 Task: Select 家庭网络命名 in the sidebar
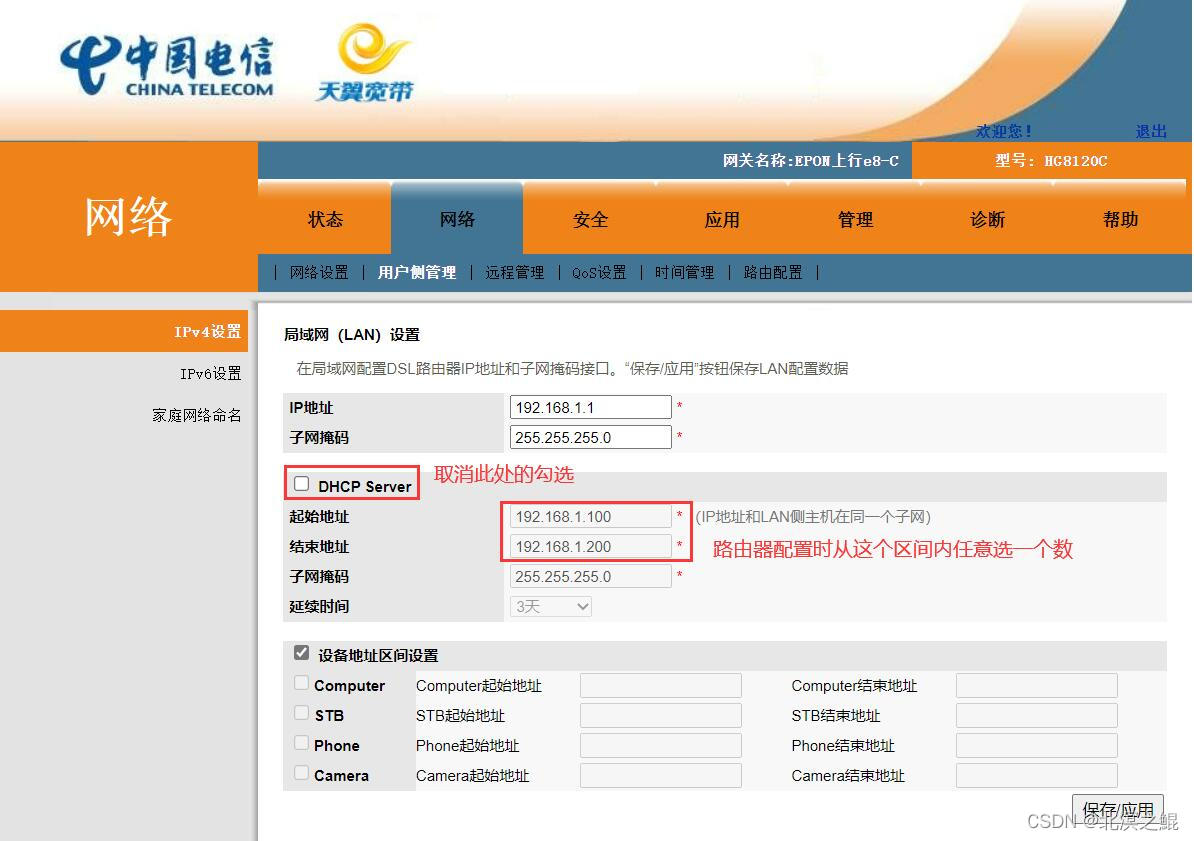(196, 415)
